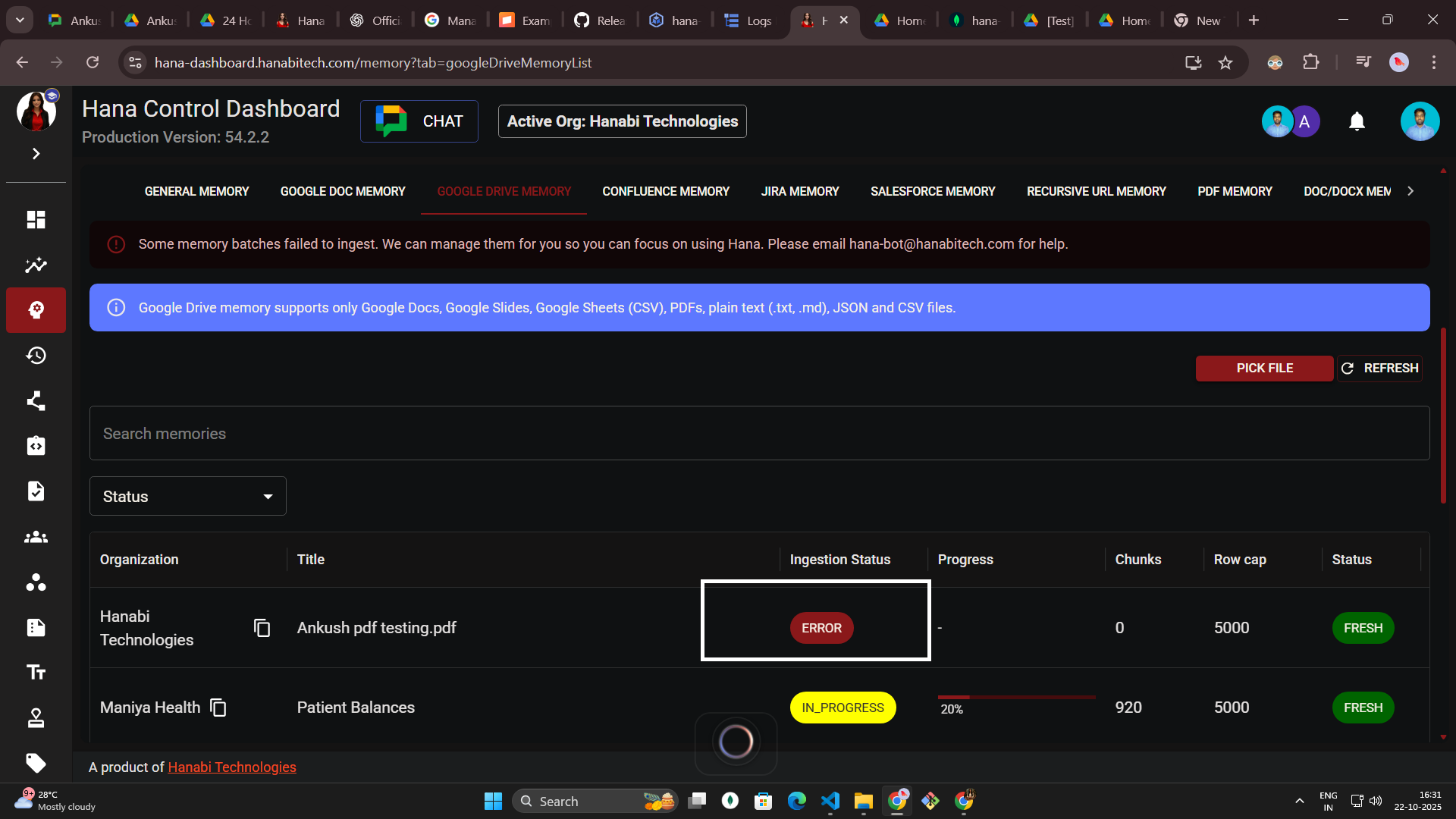The width and height of the screenshot is (1456, 819).
Task: Click the share nodes sidebar icon
Action: [x=36, y=400]
